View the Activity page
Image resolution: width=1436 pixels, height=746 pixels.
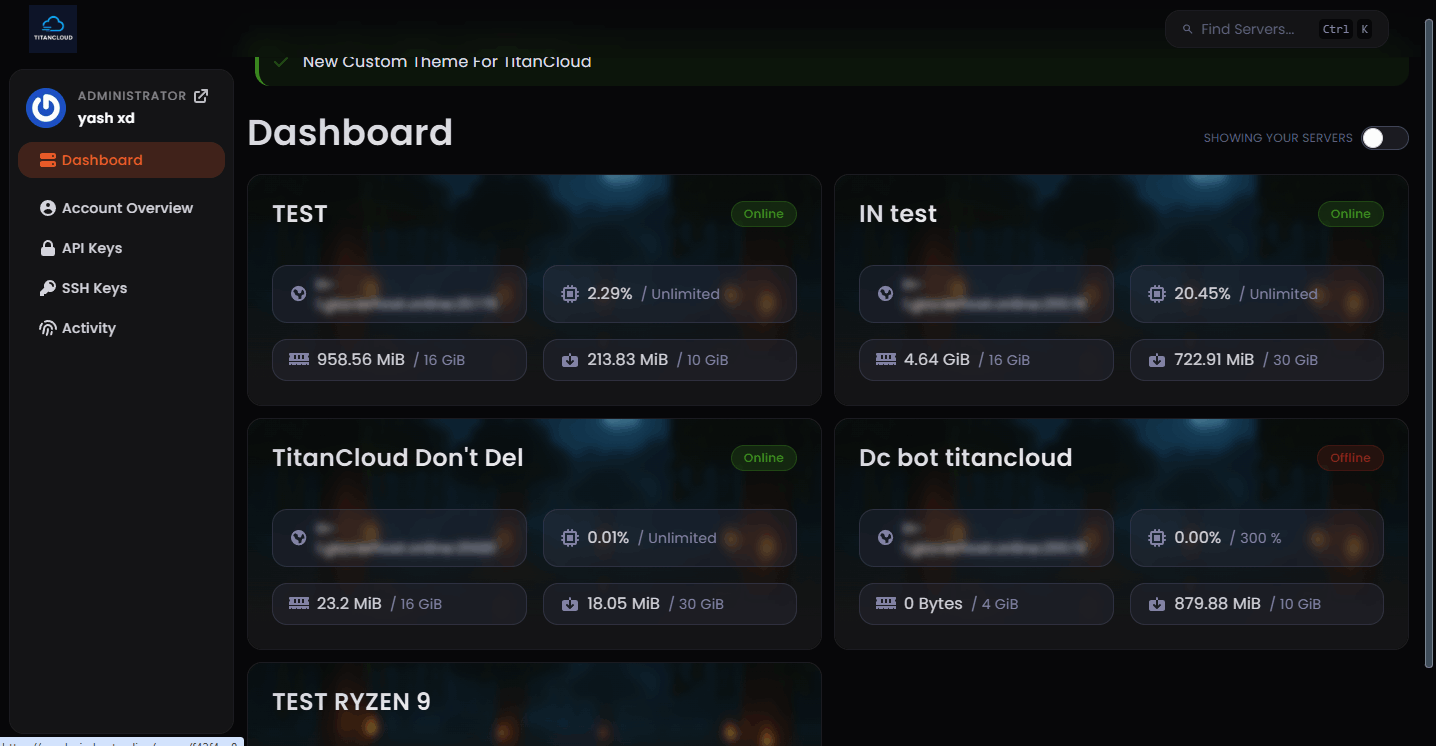point(89,328)
